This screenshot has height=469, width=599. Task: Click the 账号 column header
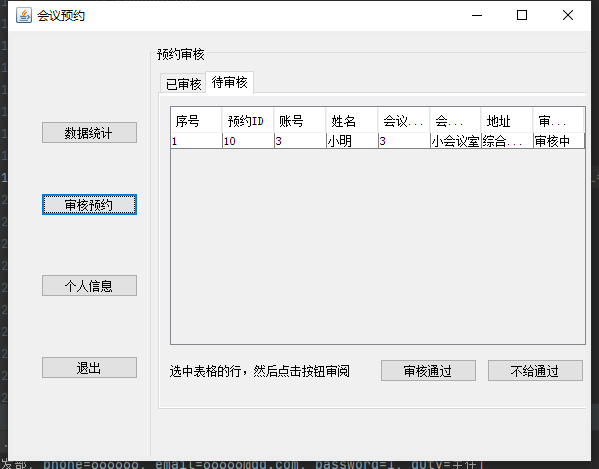pyautogui.click(x=300, y=121)
